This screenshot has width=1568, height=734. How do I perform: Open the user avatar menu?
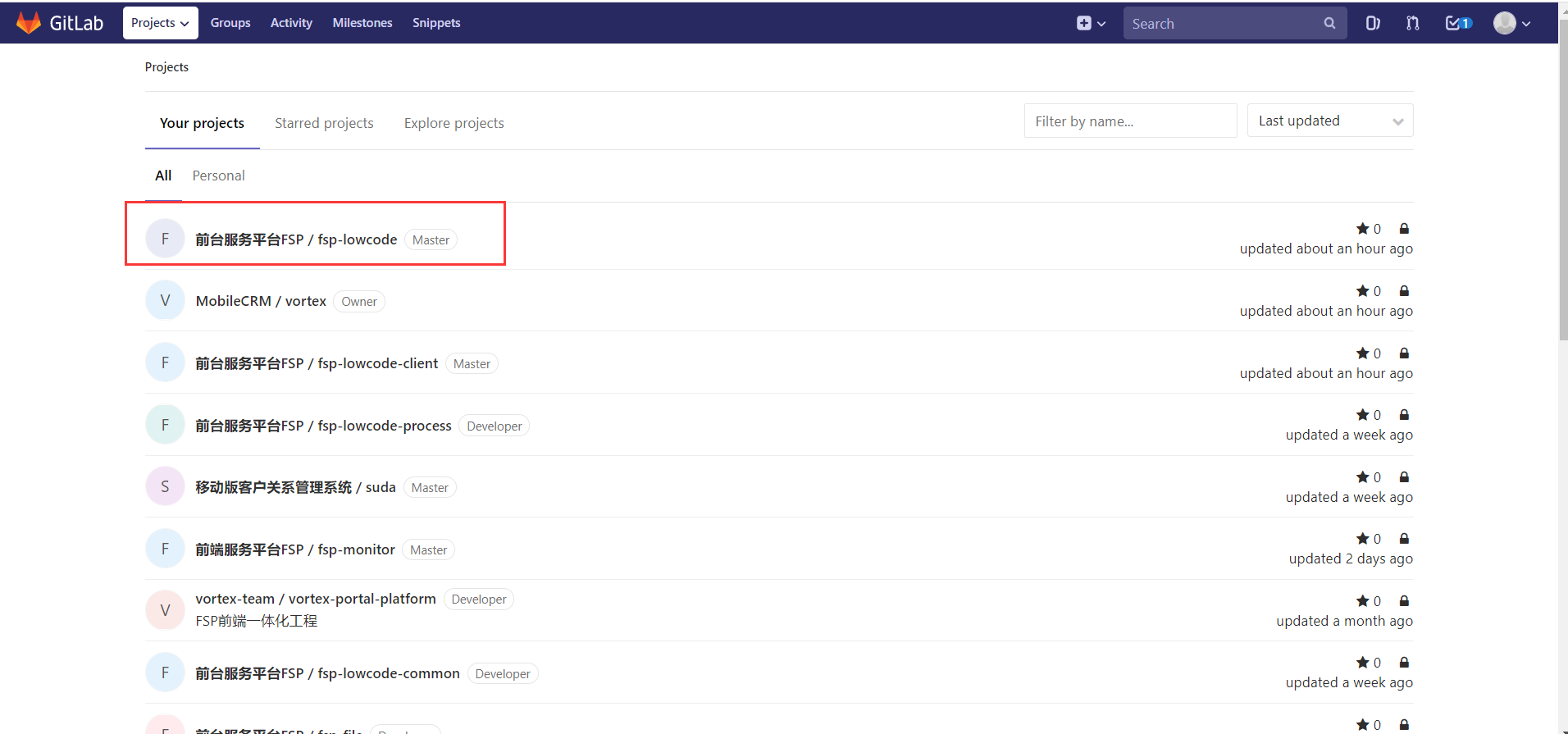[x=1511, y=23]
